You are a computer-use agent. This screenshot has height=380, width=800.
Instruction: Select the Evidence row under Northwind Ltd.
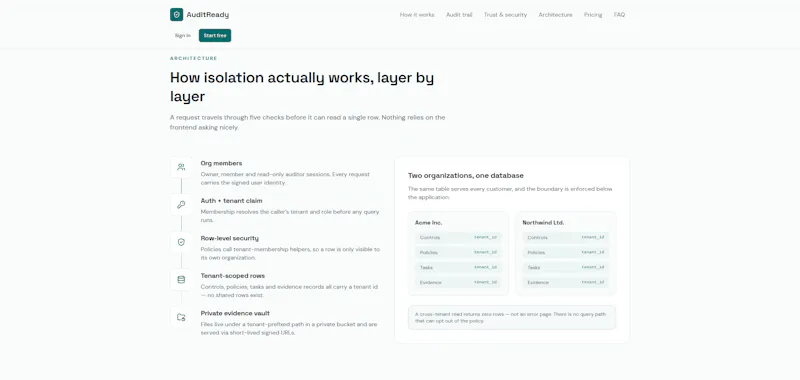click(x=566, y=282)
